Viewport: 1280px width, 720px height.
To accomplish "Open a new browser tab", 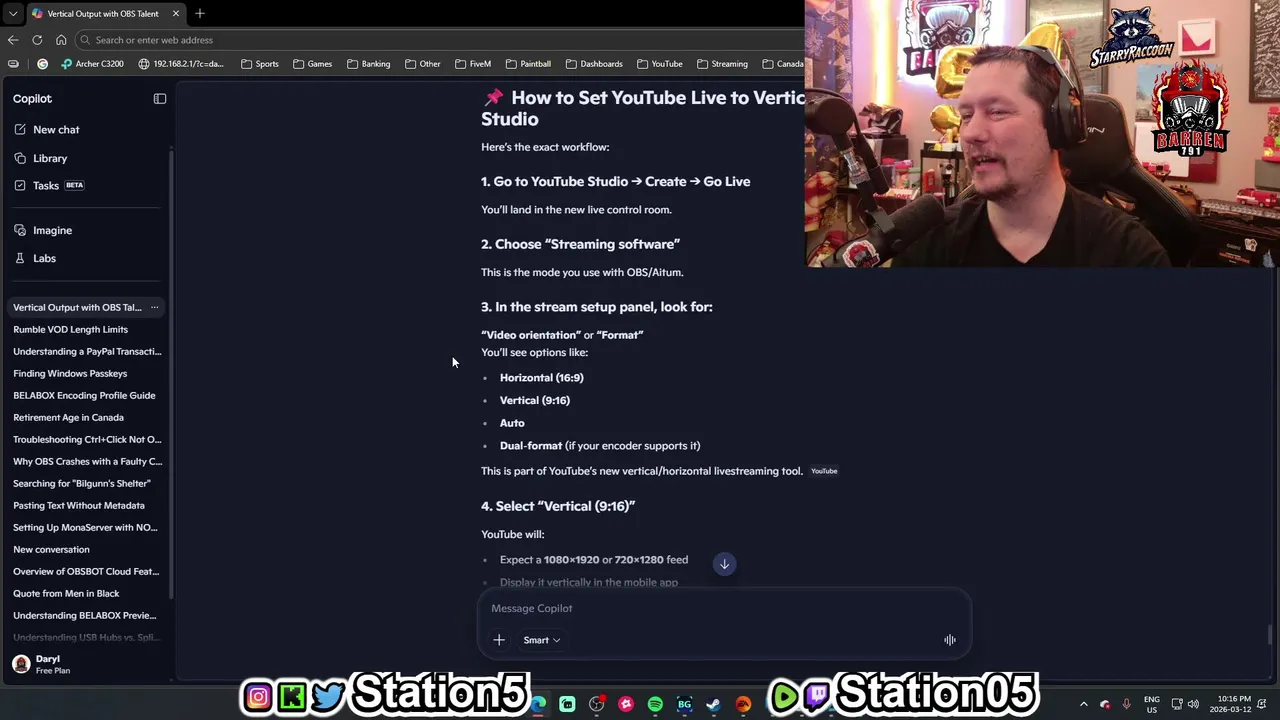I will [x=200, y=14].
